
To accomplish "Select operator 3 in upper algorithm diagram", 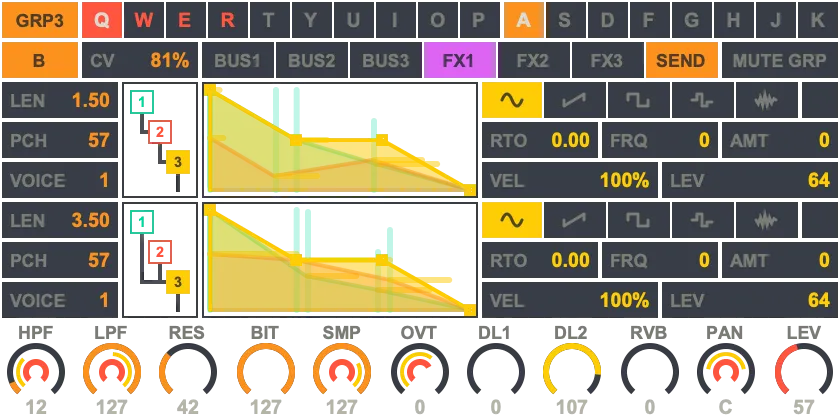I will pos(178,162).
